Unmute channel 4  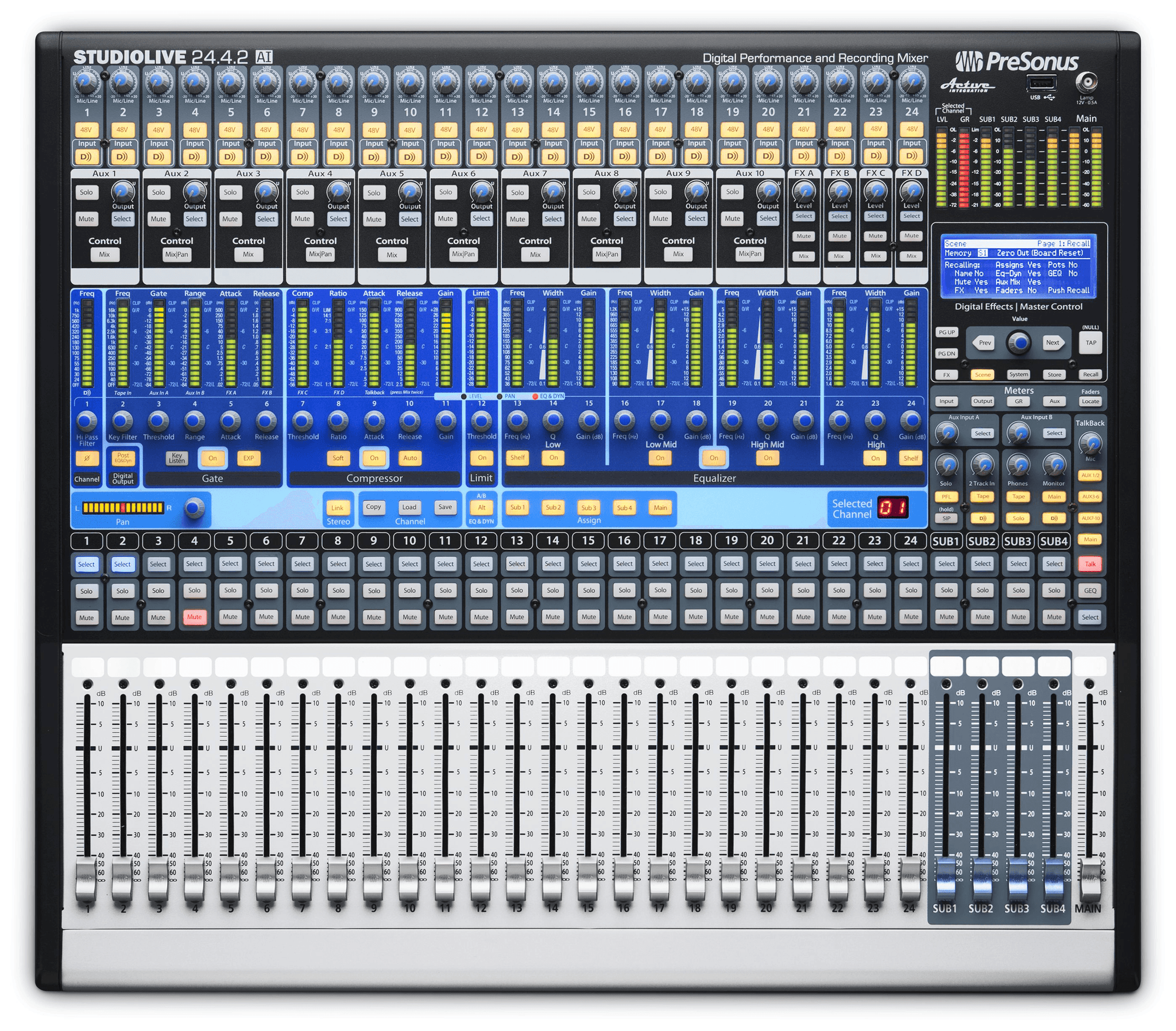point(194,617)
